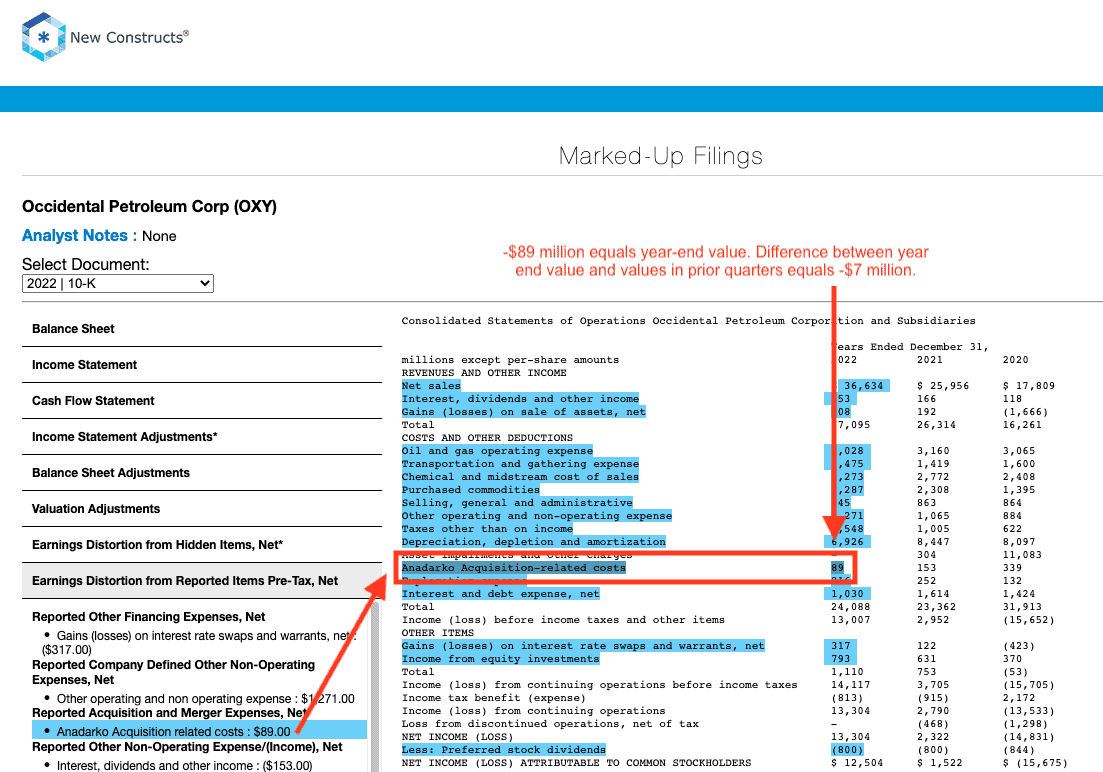The image size is (1103, 772).
Task: Select Anadarko Acquisition related costs item
Action: pyautogui.click(x=200, y=730)
